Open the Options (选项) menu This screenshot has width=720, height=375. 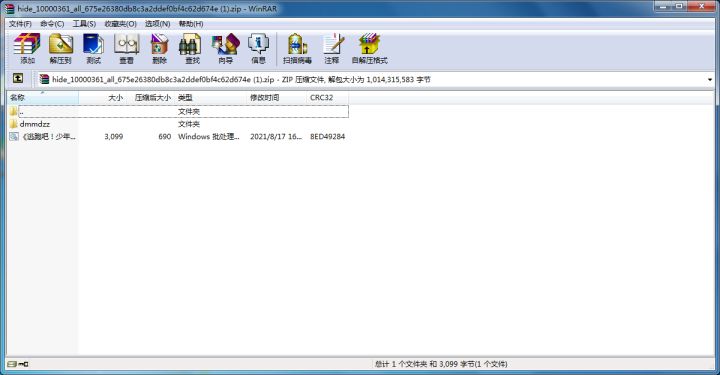pos(158,23)
